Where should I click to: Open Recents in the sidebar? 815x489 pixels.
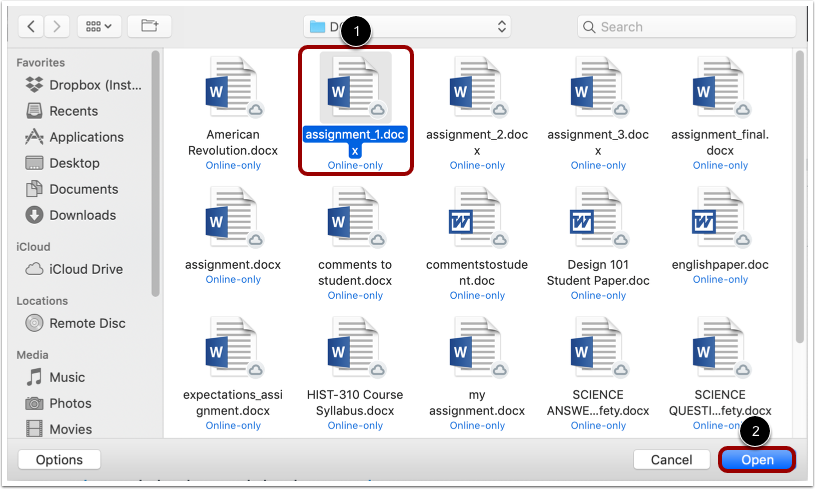62,111
